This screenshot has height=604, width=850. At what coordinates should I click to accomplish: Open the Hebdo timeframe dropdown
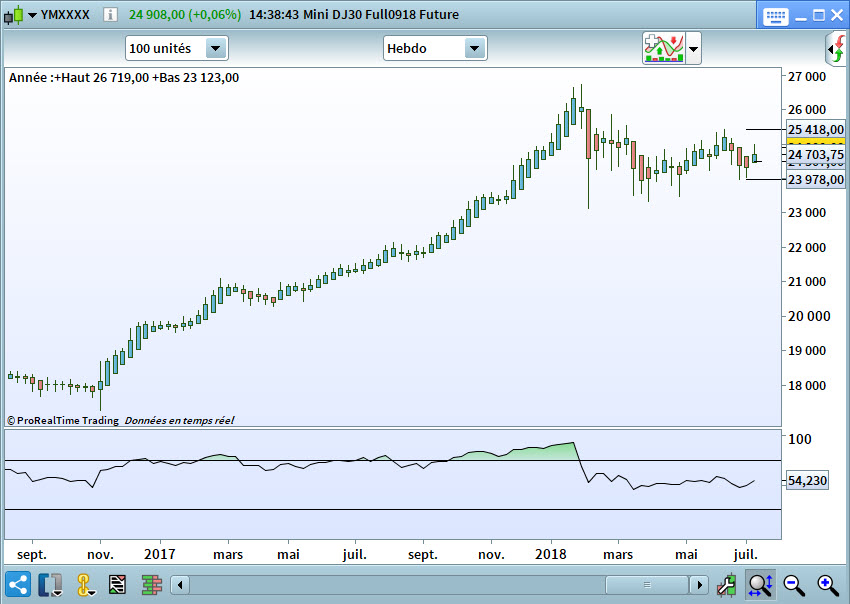coord(435,48)
